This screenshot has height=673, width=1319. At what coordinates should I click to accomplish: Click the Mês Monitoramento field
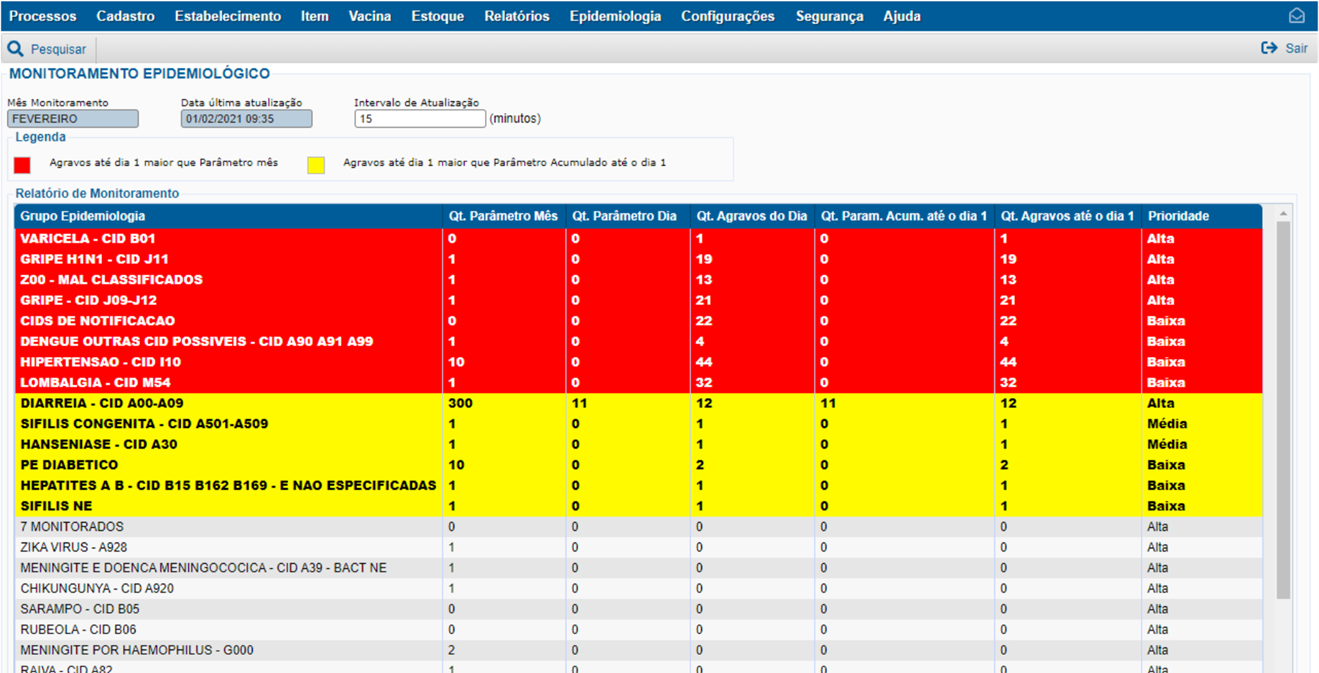click(x=73, y=119)
